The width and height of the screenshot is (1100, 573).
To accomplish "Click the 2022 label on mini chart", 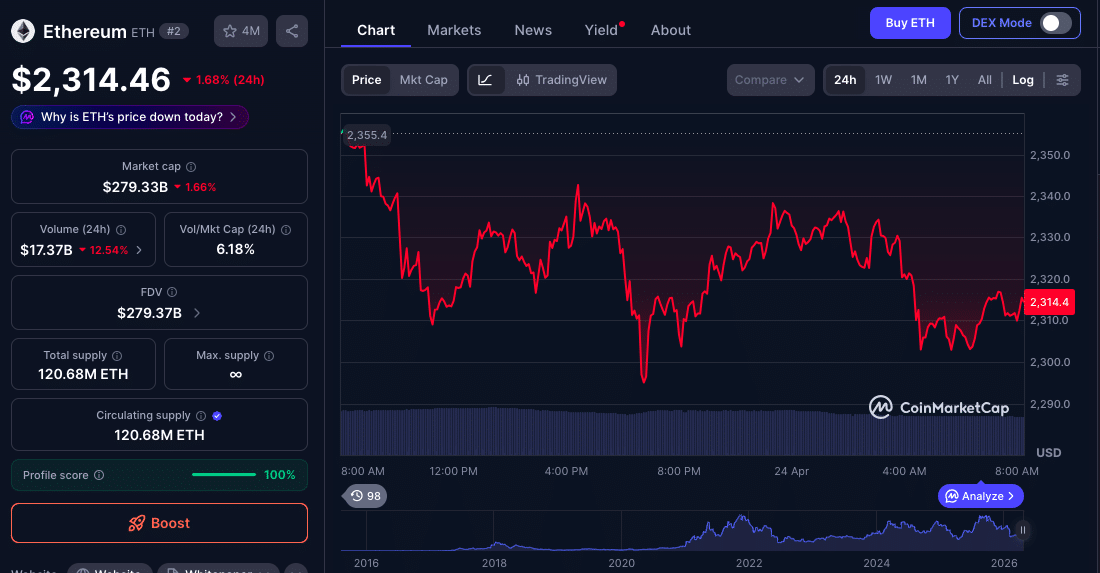I will [749, 563].
